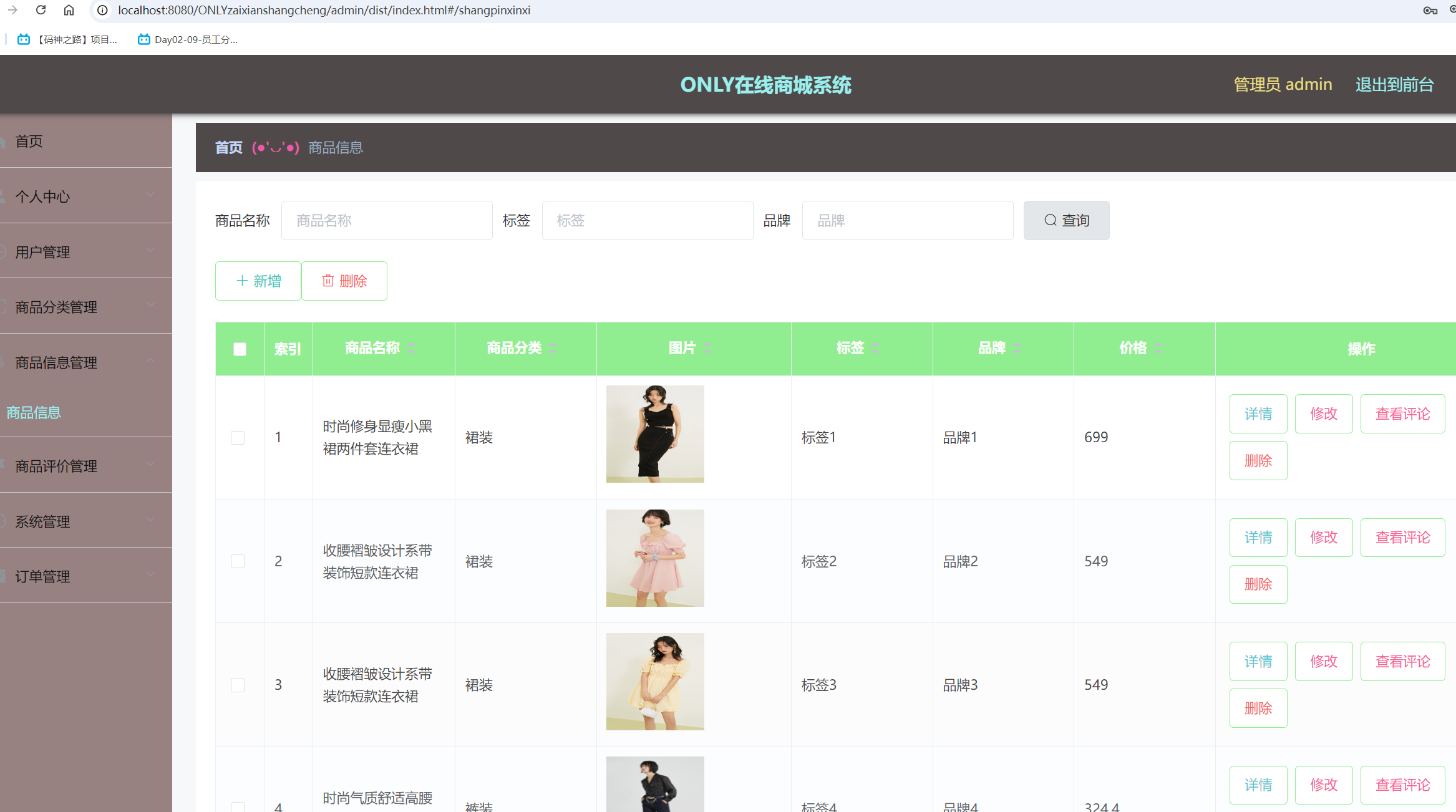The image size is (1456, 812).
Task: Click the pink dress product thumbnail
Action: coord(655,558)
